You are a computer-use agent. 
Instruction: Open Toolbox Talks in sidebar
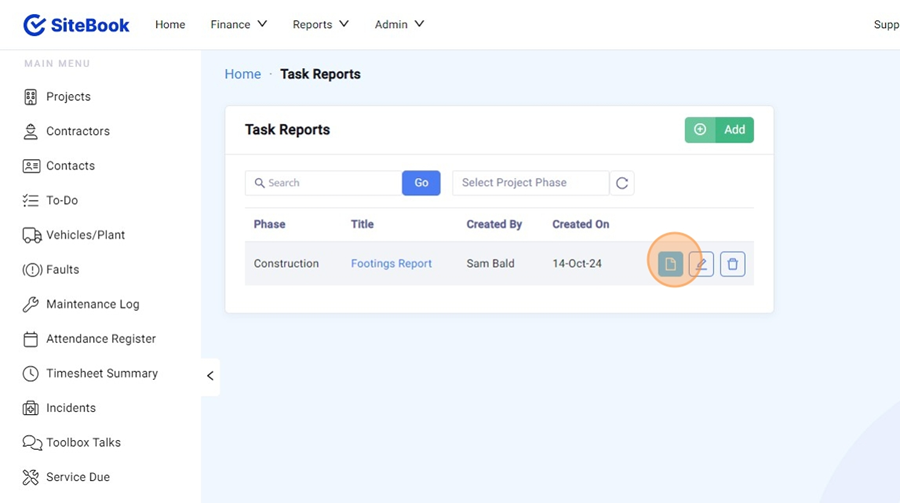tap(83, 442)
